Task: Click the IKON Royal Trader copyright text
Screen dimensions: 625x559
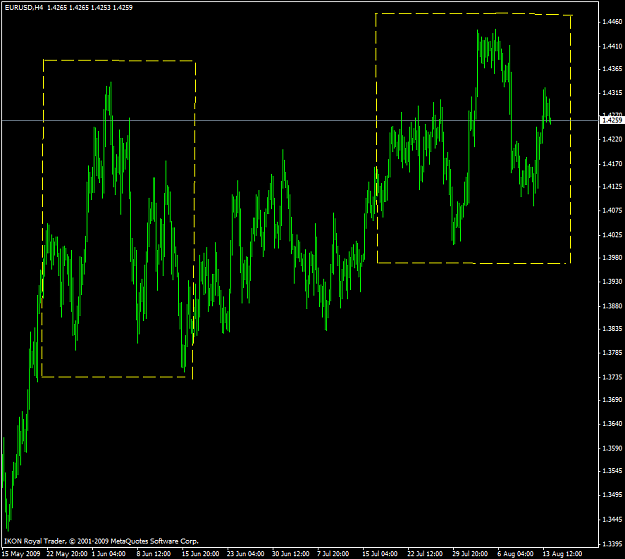Action: [101, 541]
